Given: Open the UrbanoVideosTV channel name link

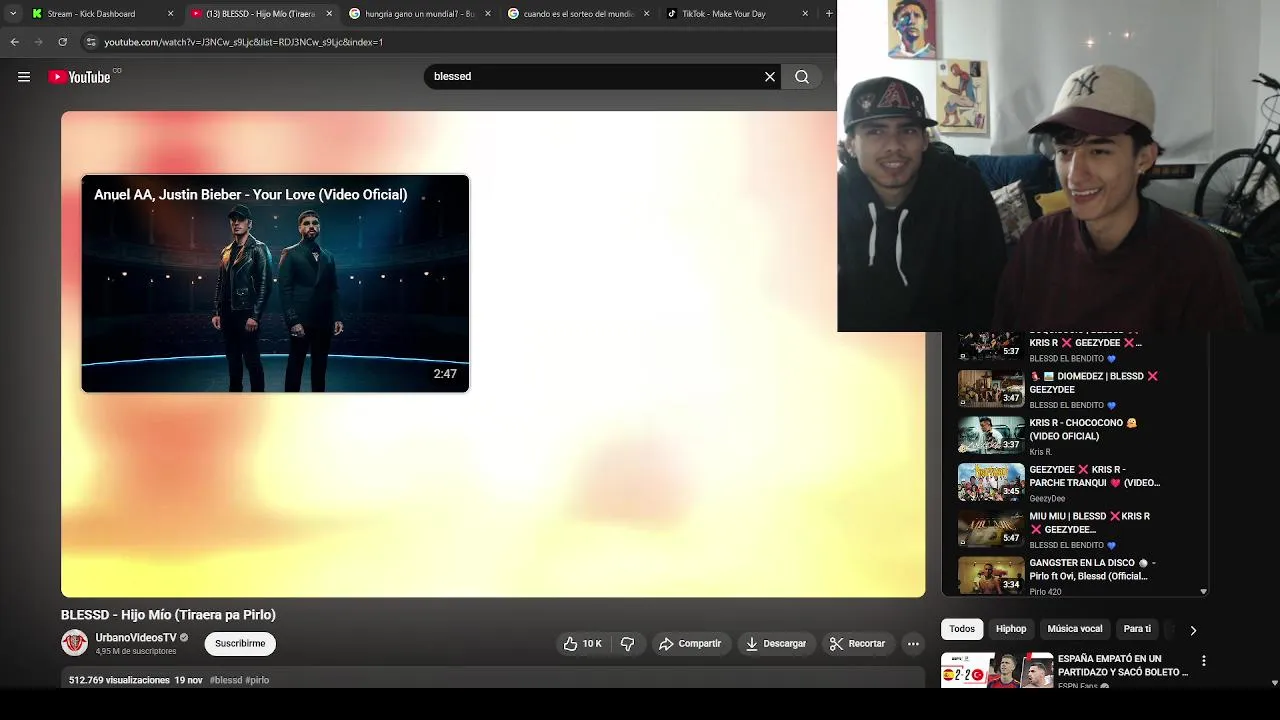Looking at the screenshot, I should pos(136,637).
